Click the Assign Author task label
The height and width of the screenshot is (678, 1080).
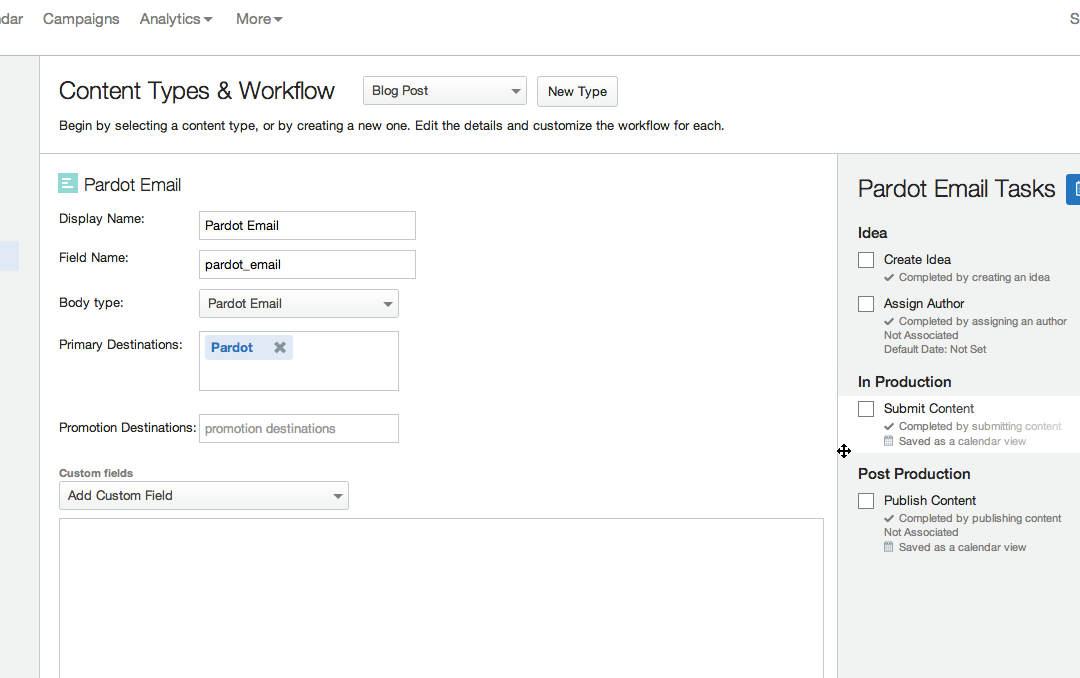pyautogui.click(x=924, y=304)
